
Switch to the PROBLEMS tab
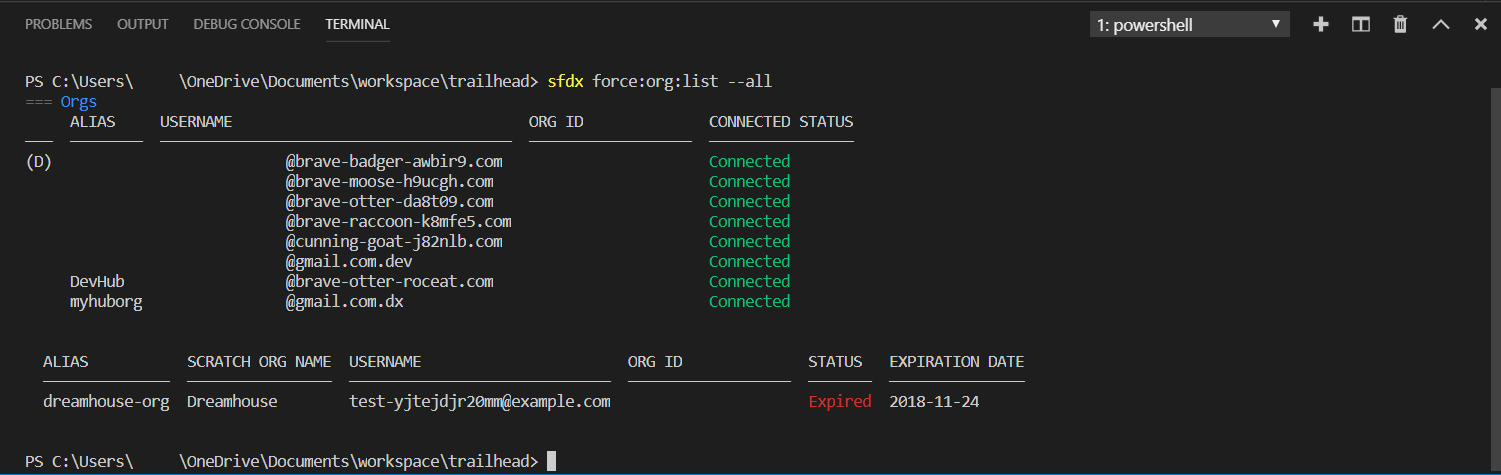pyautogui.click(x=59, y=24)
